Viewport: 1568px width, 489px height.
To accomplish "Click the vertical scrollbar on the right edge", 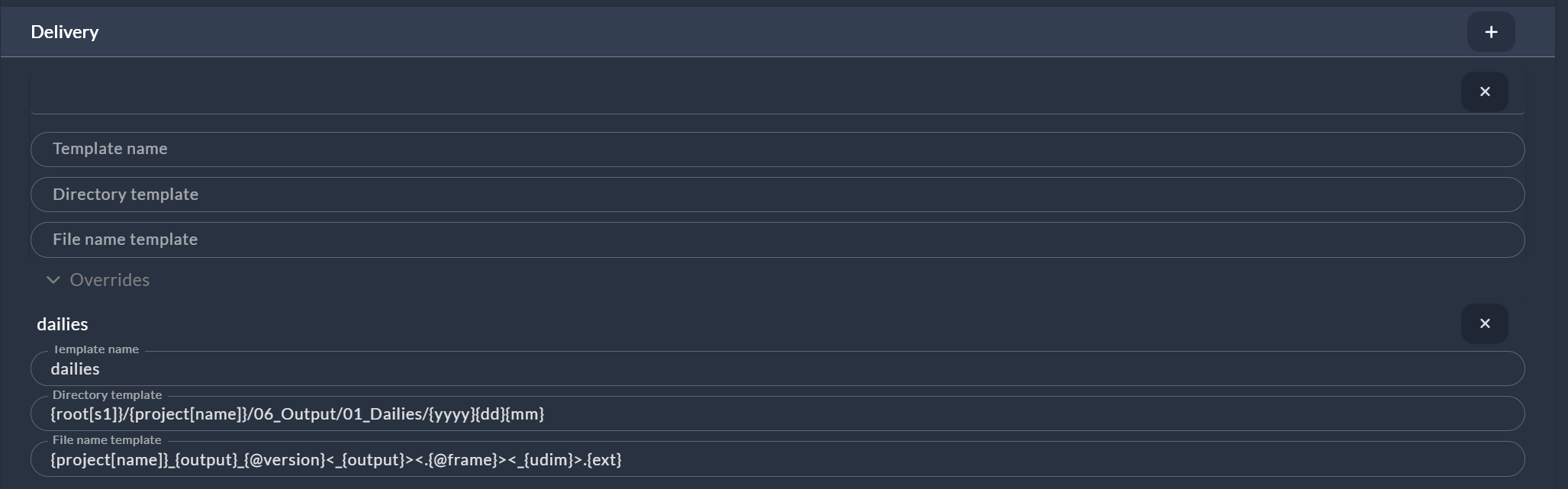I will point(1561,244).
